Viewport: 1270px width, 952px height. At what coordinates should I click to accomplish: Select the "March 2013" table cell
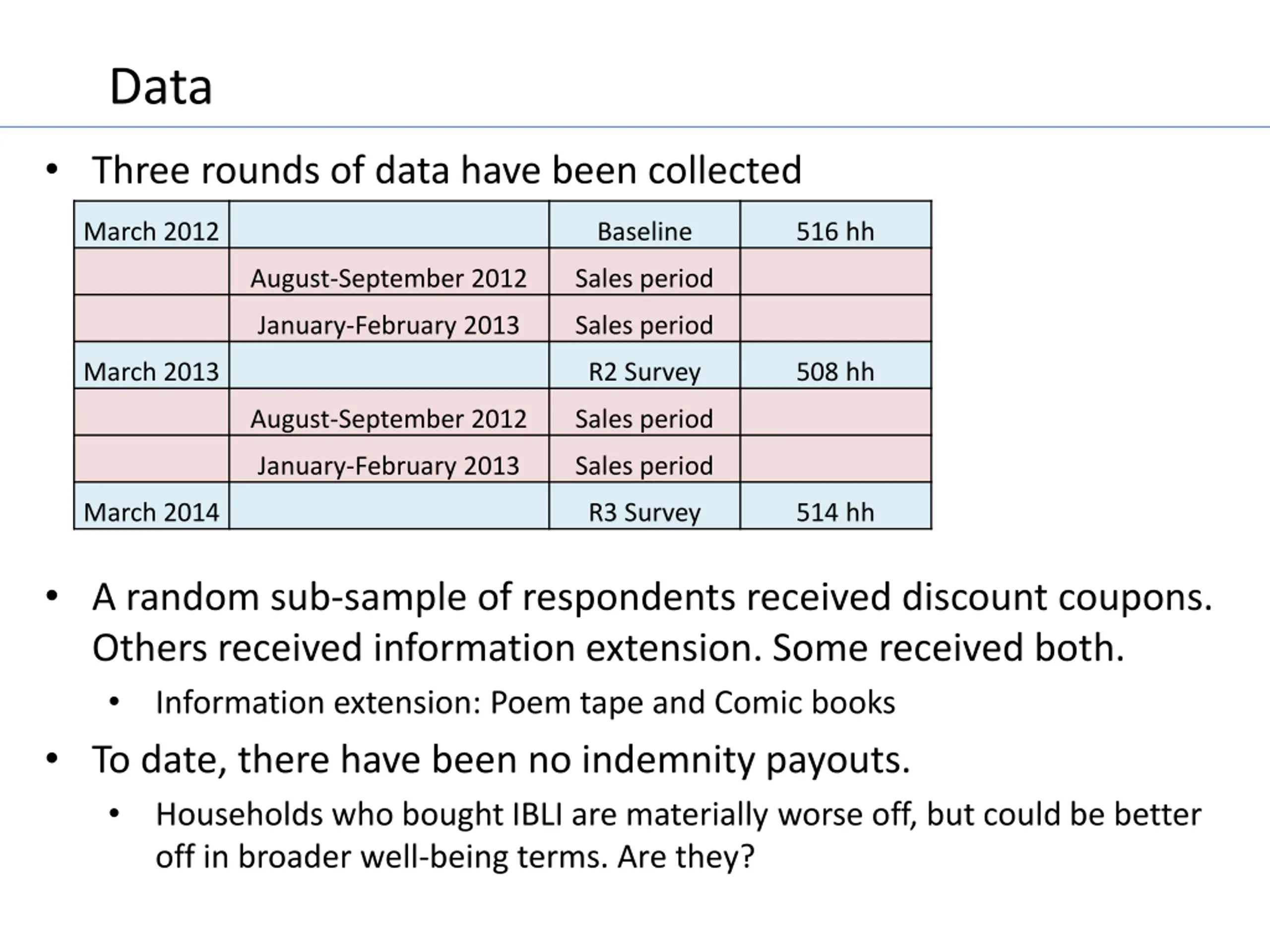tap(151, 371)
